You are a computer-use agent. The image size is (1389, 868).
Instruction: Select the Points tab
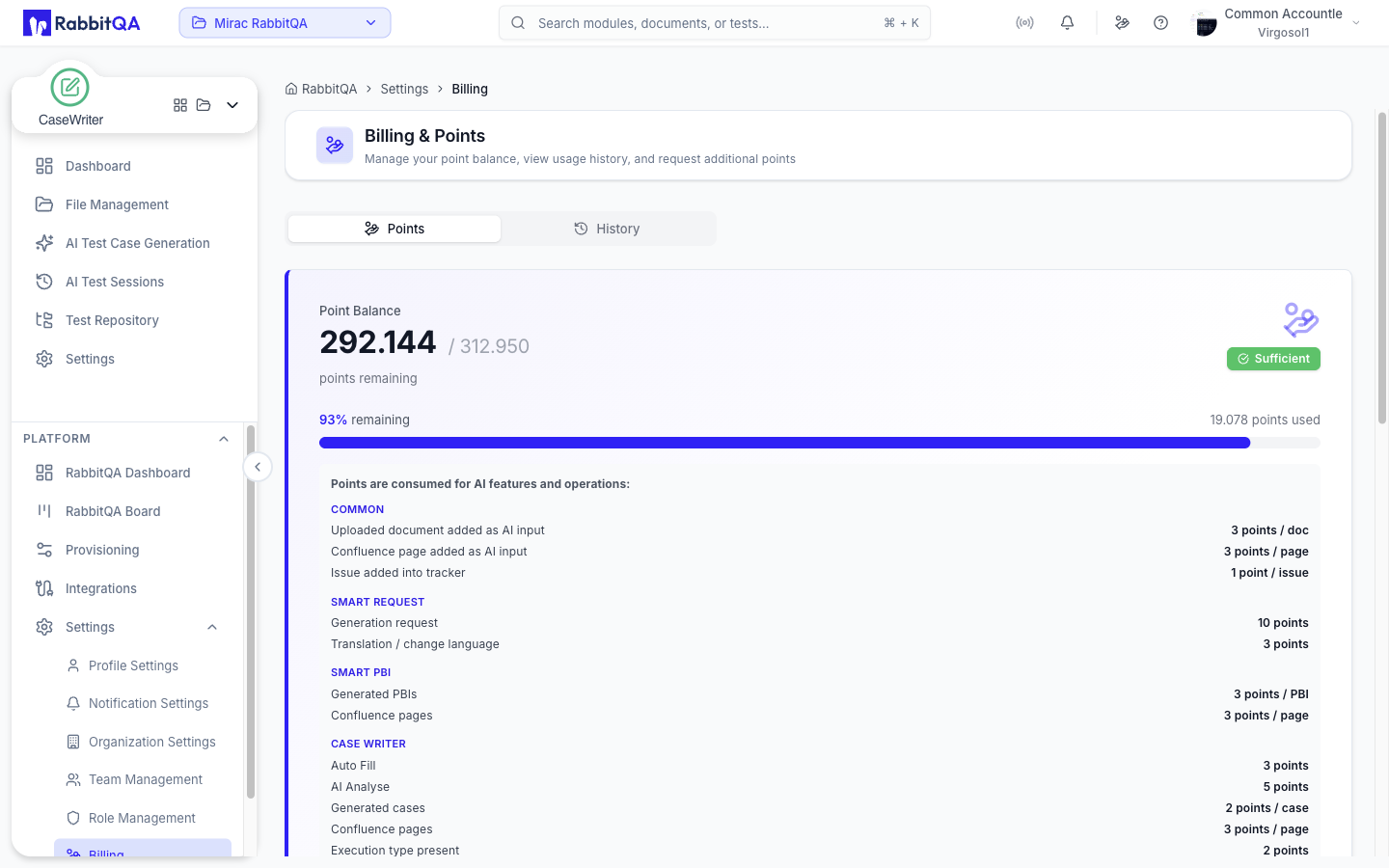click(395, 229)
